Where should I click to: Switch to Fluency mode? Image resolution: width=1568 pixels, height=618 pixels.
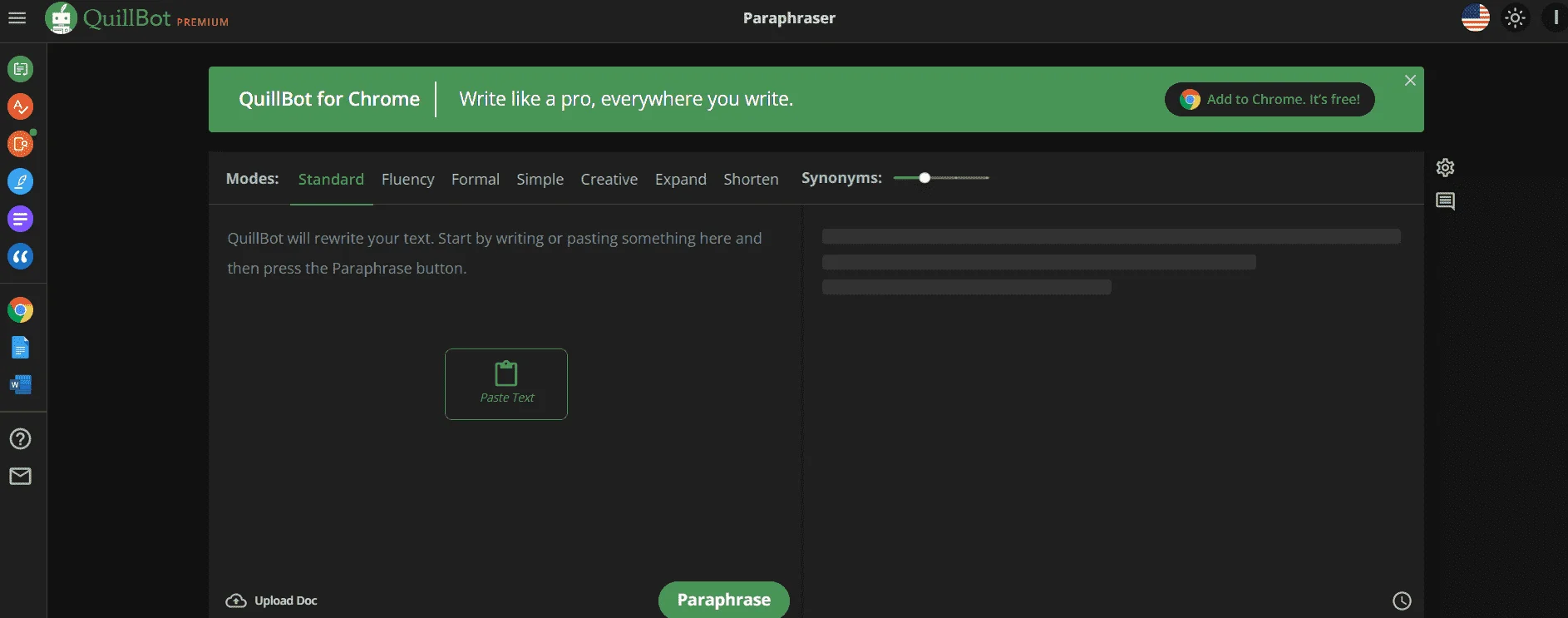click(x=407, y=179)
